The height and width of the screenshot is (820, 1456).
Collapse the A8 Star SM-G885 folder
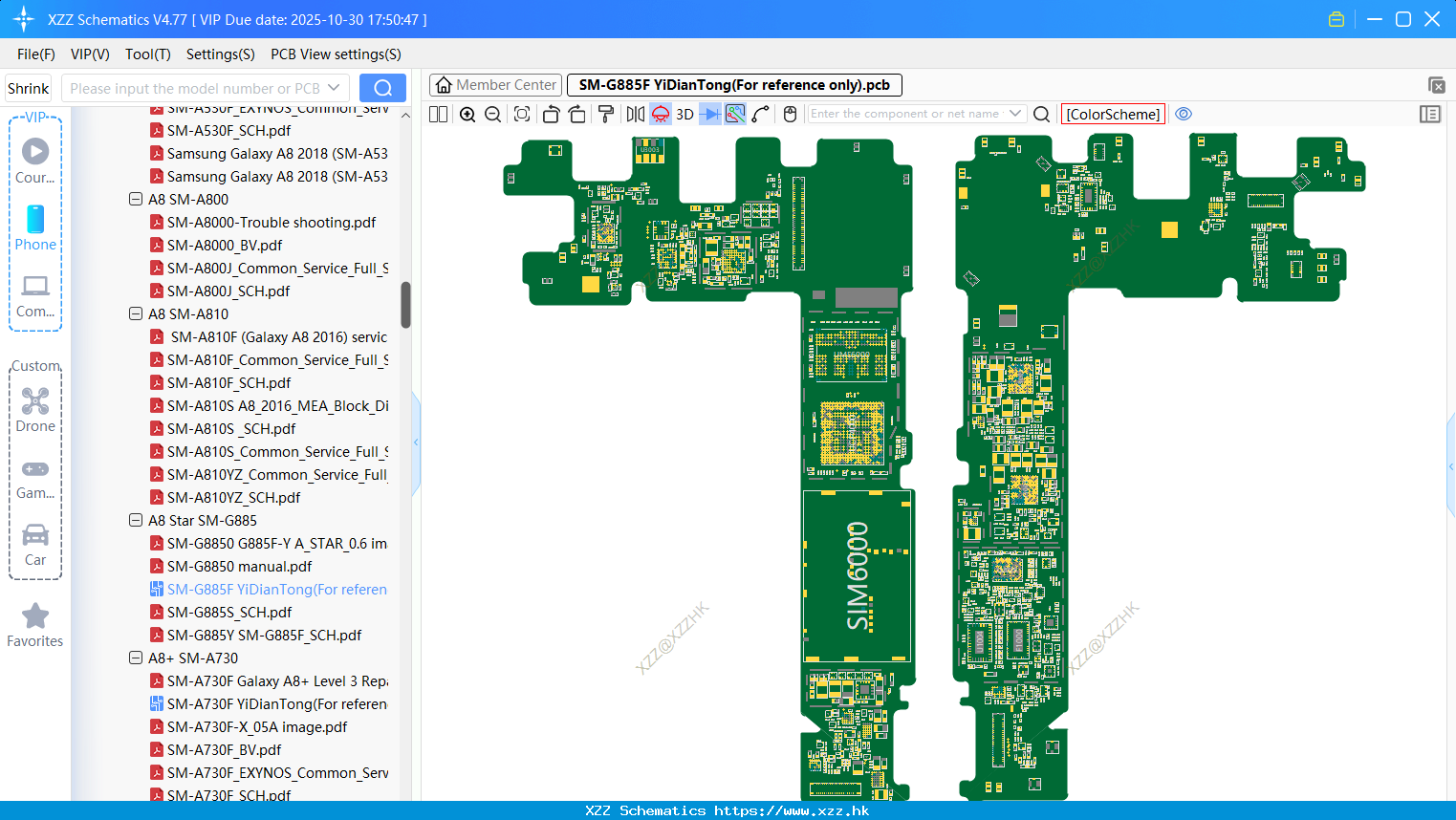(x=136, y=521)
